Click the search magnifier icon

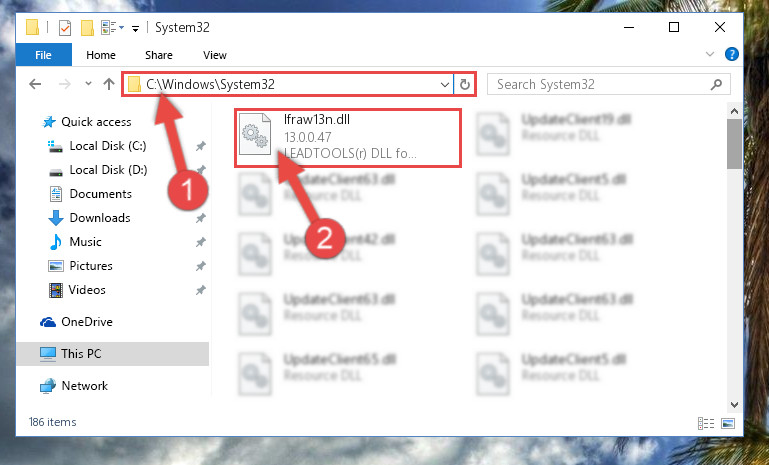pos(716,84)
